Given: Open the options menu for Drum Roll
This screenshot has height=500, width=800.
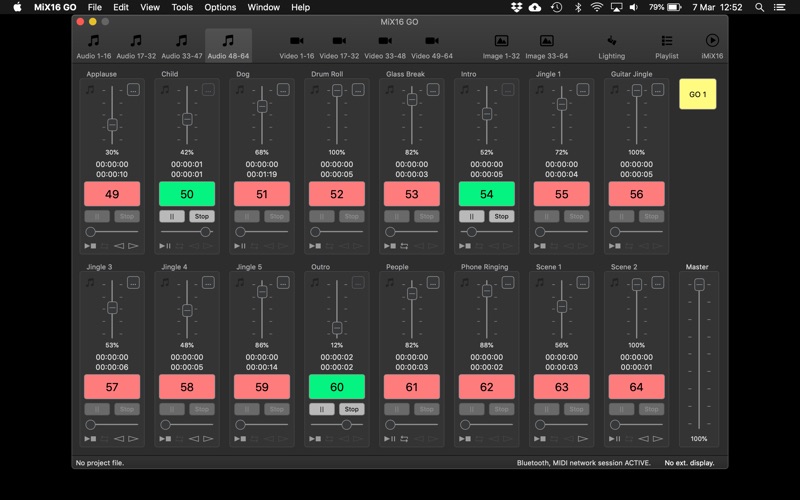Looking at the screenshot, I should [358, 90].
